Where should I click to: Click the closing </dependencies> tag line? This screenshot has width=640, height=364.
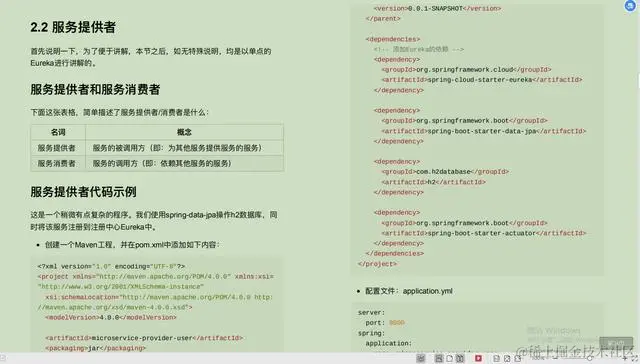point(395,253)
